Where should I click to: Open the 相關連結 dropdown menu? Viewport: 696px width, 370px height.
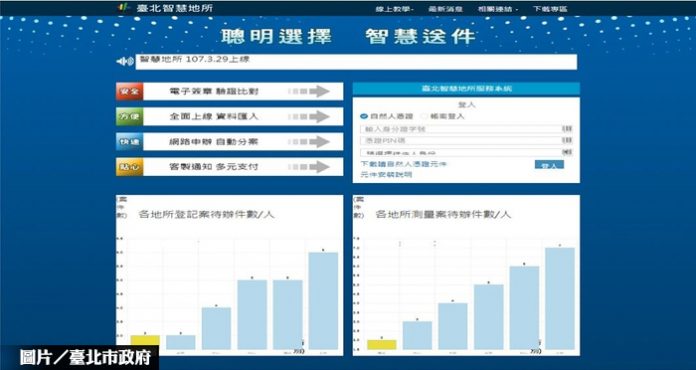[498, 9]
